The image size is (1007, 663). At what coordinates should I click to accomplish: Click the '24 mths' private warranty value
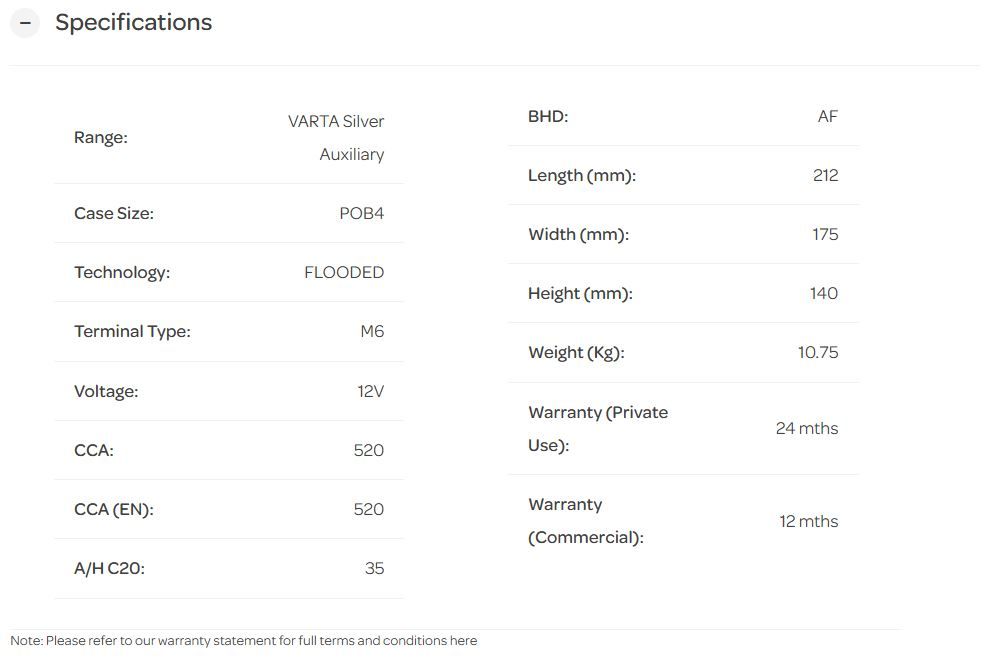point(806,428)
